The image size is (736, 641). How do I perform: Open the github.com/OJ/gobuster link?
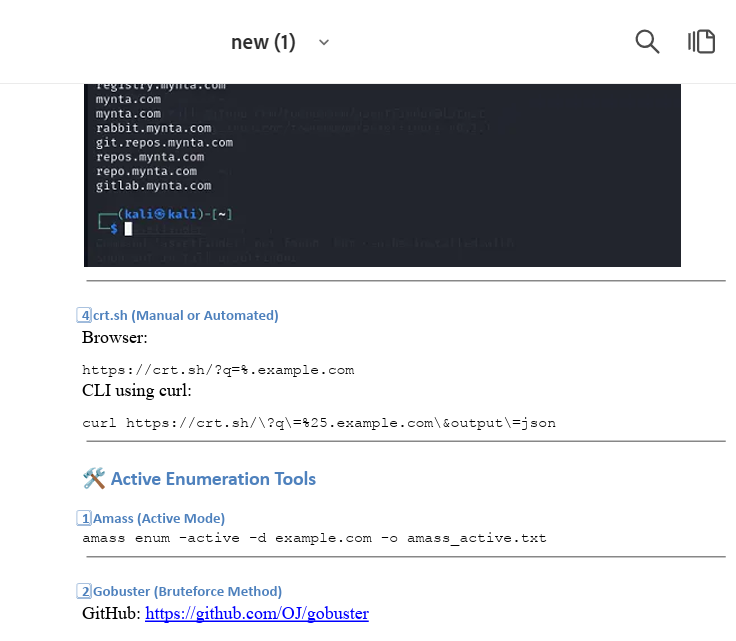pyautogui.click(x=257, y=613)
